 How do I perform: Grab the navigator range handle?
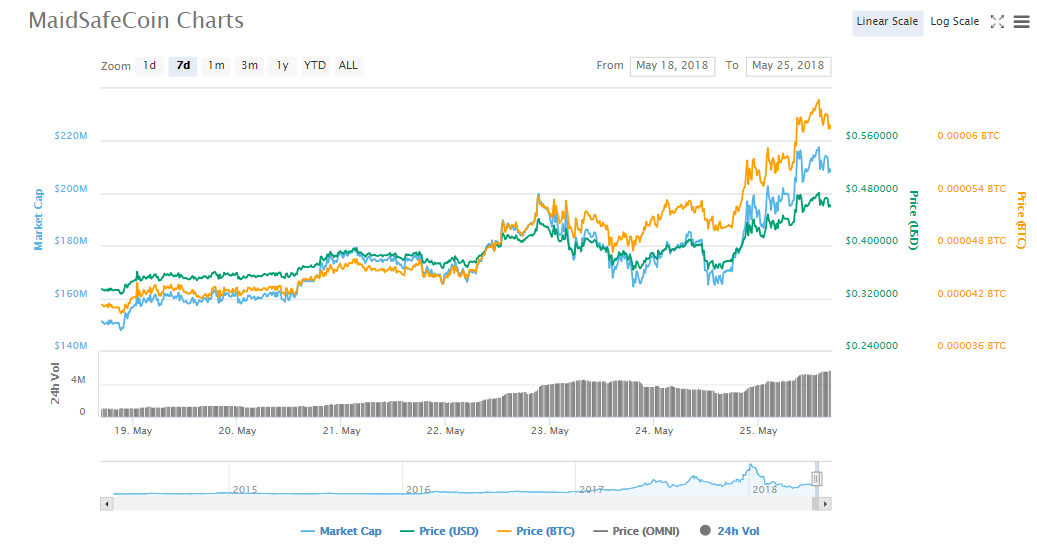click(817, 478)
